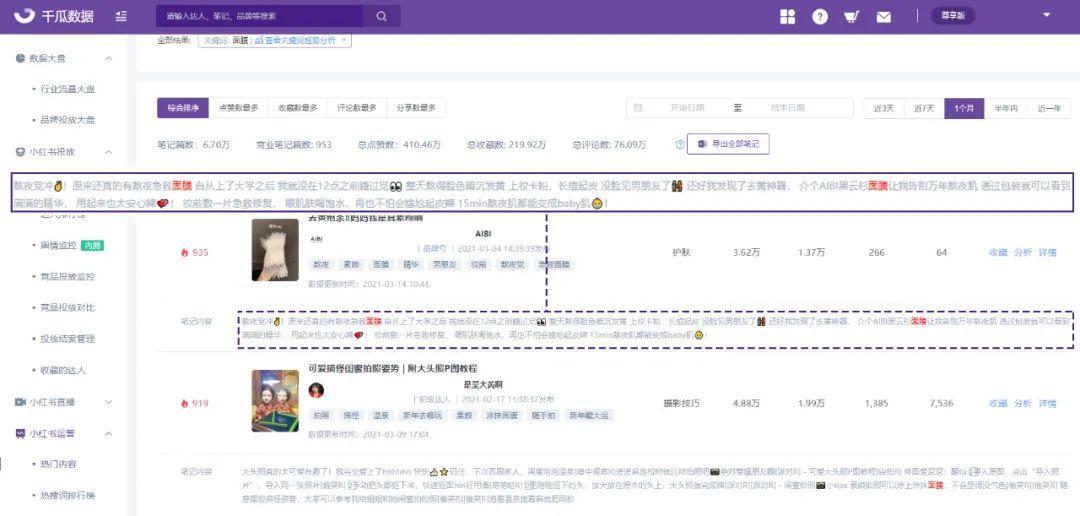The height and width of the screenshot is (516, 1080).
Task: Open 热门内容 in the sidebar
Action: click(x=59, y=464)
